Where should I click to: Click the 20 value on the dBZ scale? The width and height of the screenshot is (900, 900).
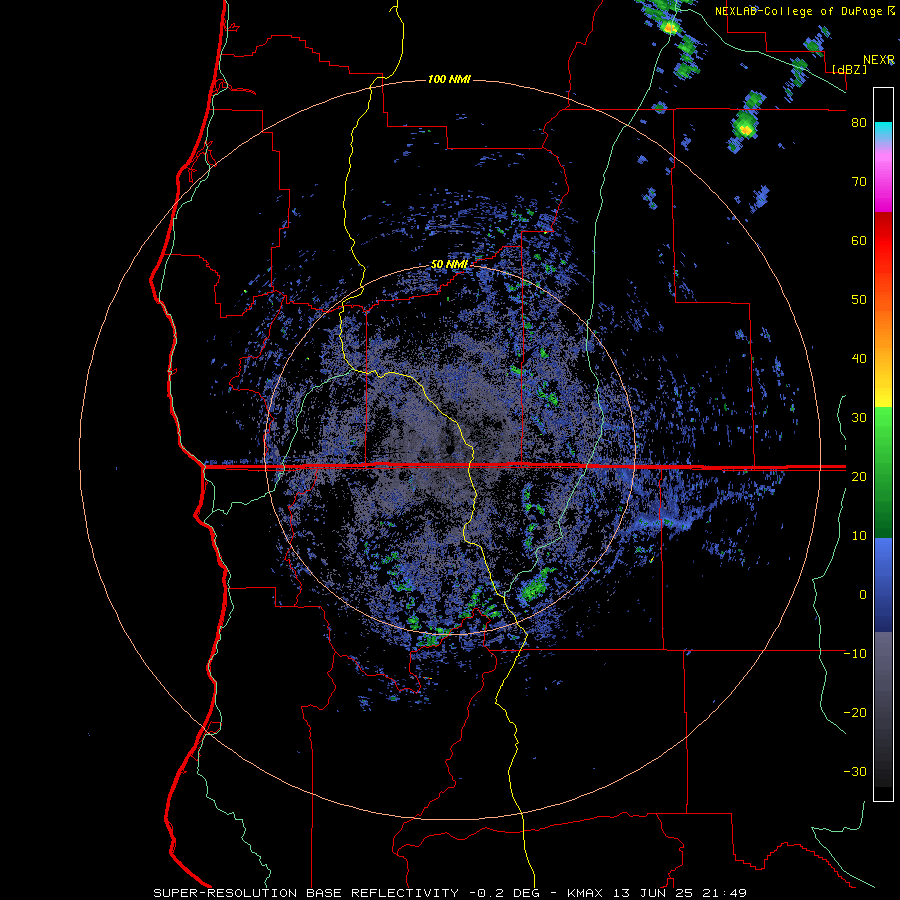[x=859, y=477]
